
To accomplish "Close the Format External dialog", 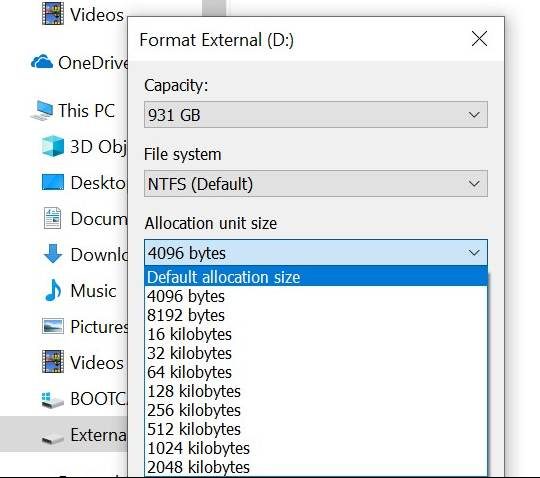I will click(479, 39).
